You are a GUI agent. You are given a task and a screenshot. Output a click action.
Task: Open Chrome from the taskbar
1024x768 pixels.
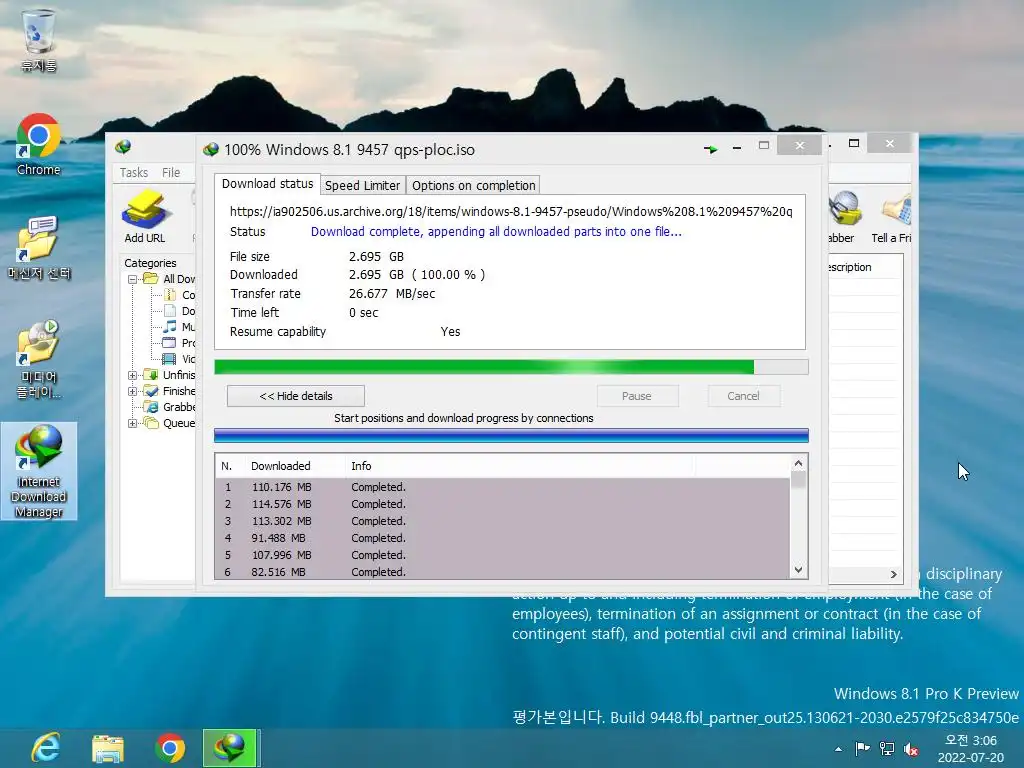pyautogui.click(x=170, y=748)
